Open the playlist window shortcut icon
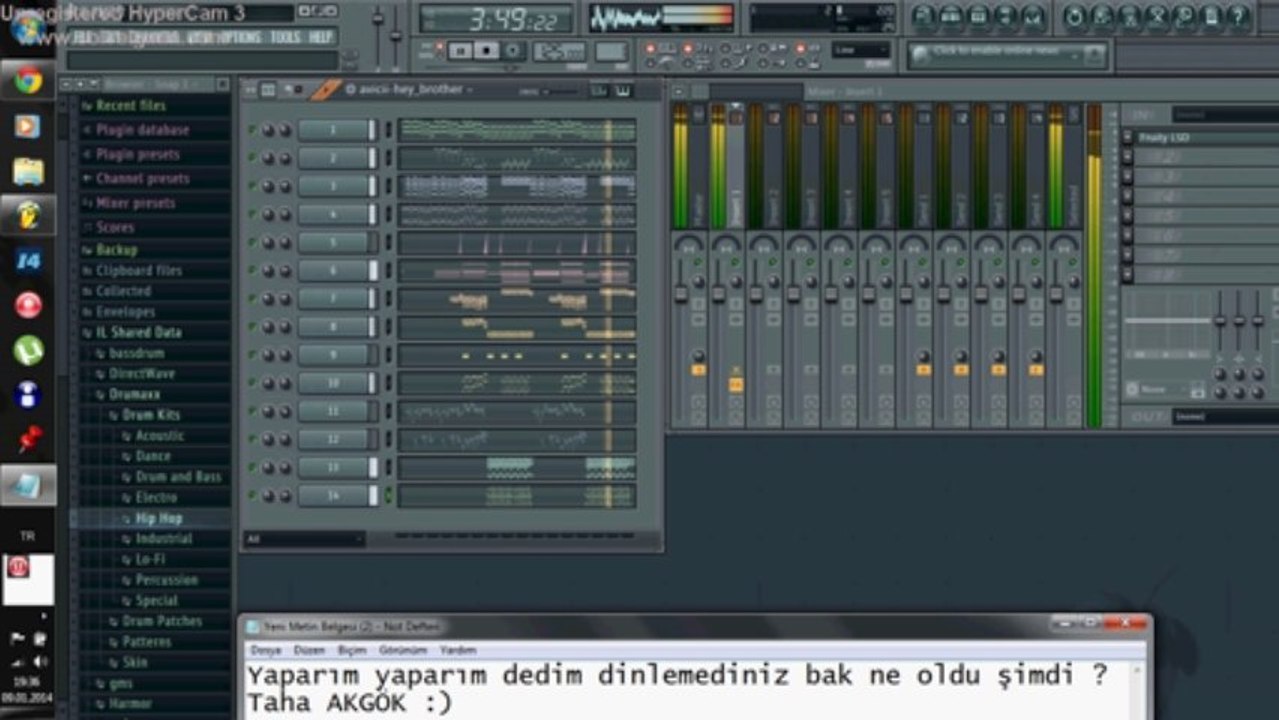 (x=923, y=17)
